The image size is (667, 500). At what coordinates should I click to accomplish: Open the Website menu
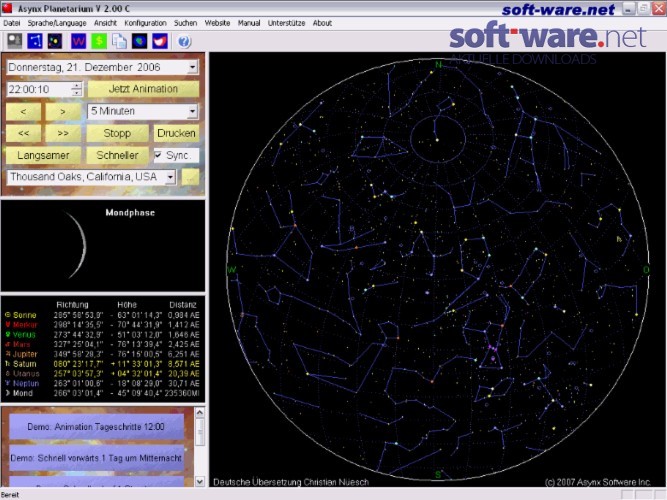[217, 23]
